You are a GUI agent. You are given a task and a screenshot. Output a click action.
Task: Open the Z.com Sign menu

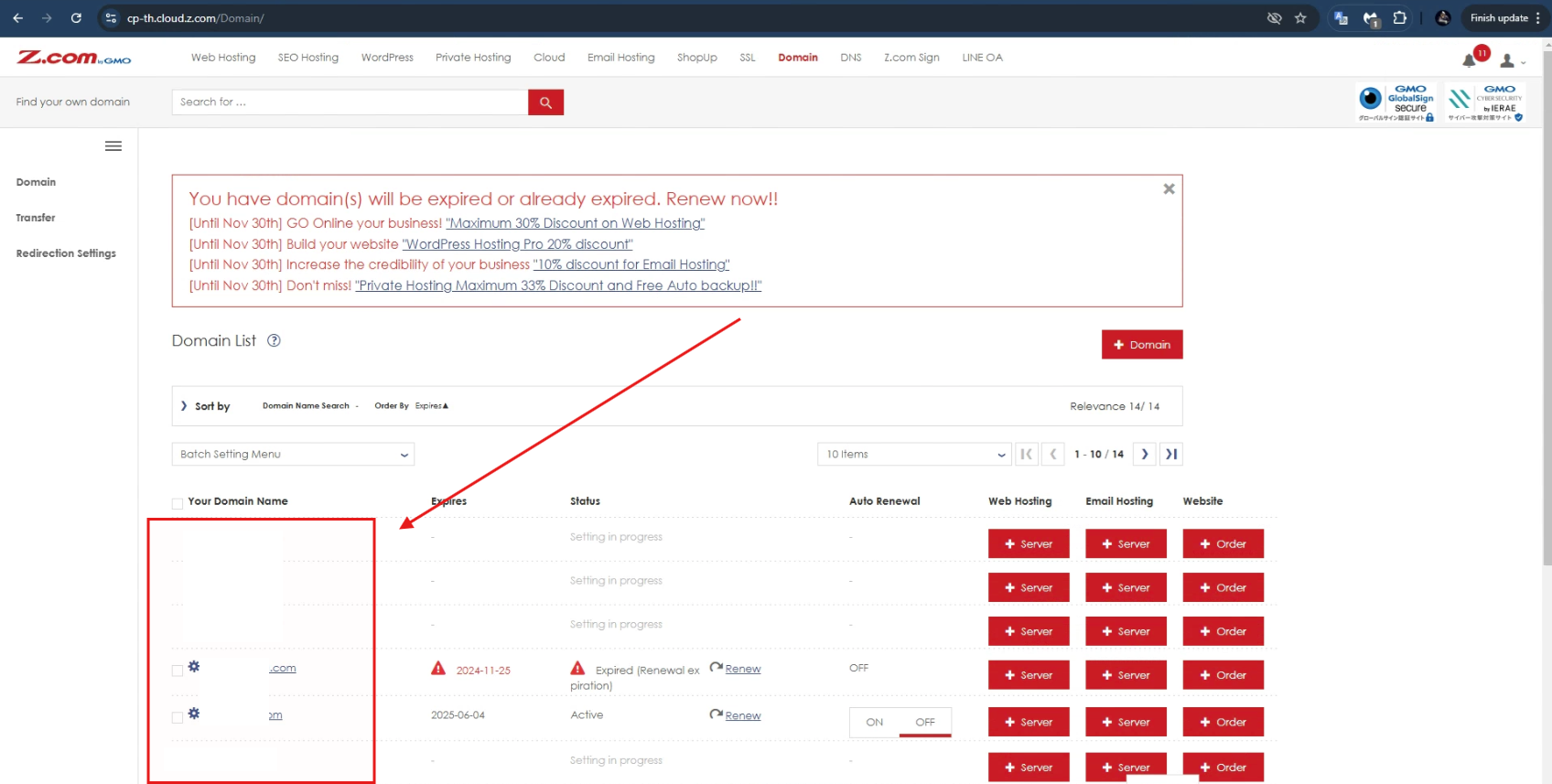(911, 58)
